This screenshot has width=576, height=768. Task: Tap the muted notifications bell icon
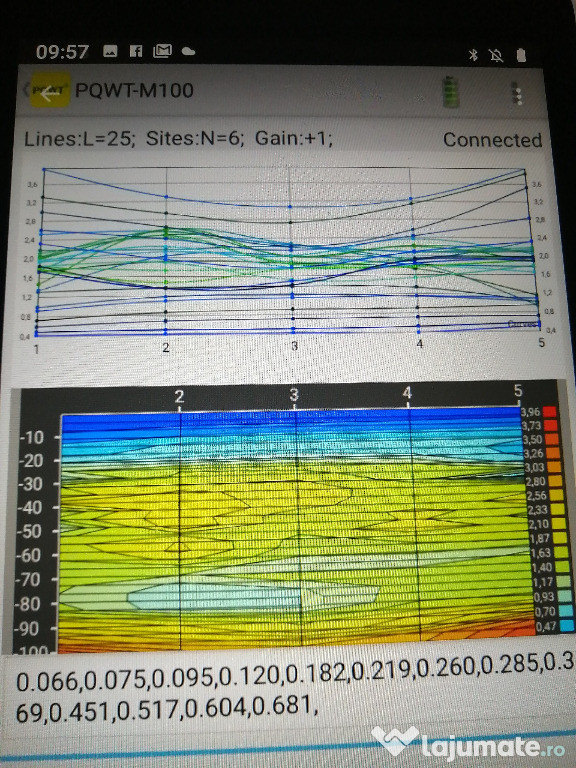tap(496, 55)
